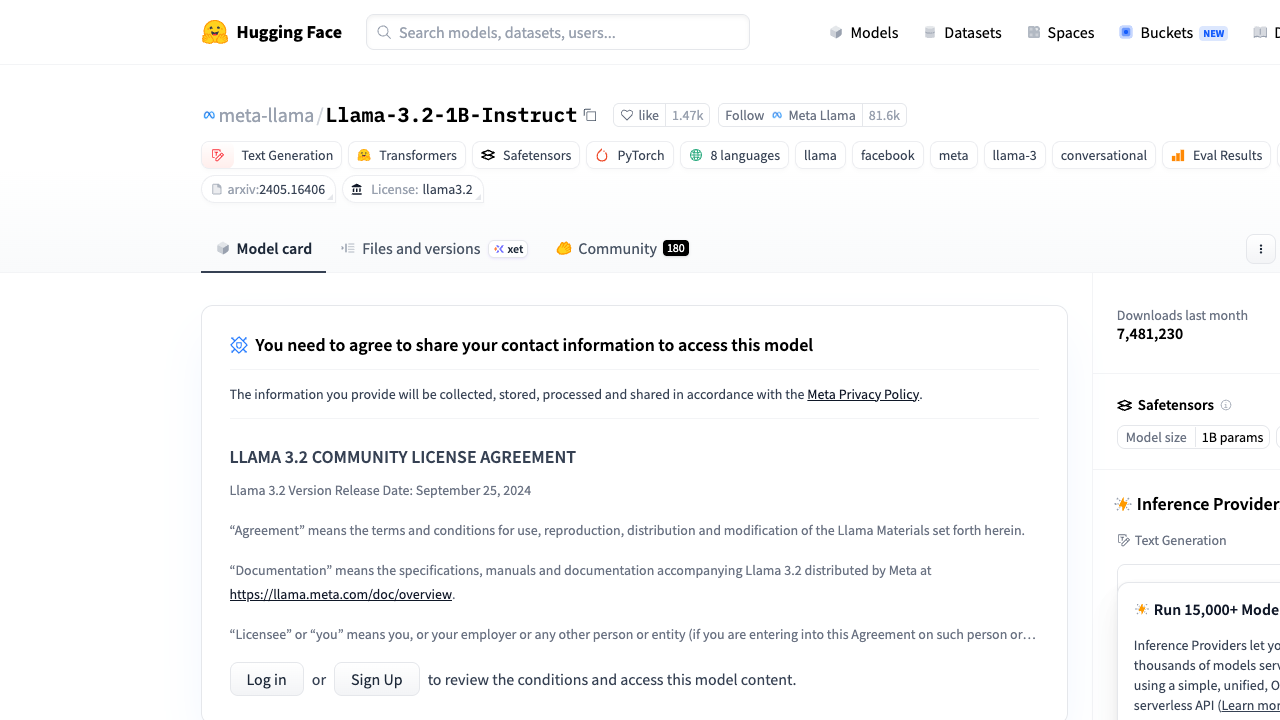
Task: Click the LLAMA 3.2 COMMUNITY LICENSE AGREEMENT heading
Action: 403,457
